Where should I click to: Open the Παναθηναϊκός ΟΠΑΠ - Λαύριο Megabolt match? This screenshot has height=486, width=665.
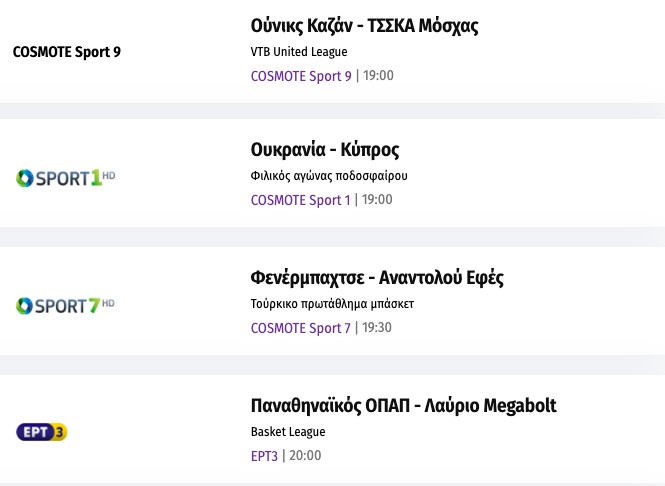[403, 406]
